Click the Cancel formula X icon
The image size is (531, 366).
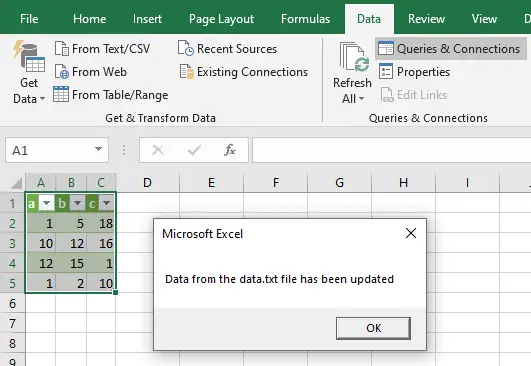click(x=158, y=150)
